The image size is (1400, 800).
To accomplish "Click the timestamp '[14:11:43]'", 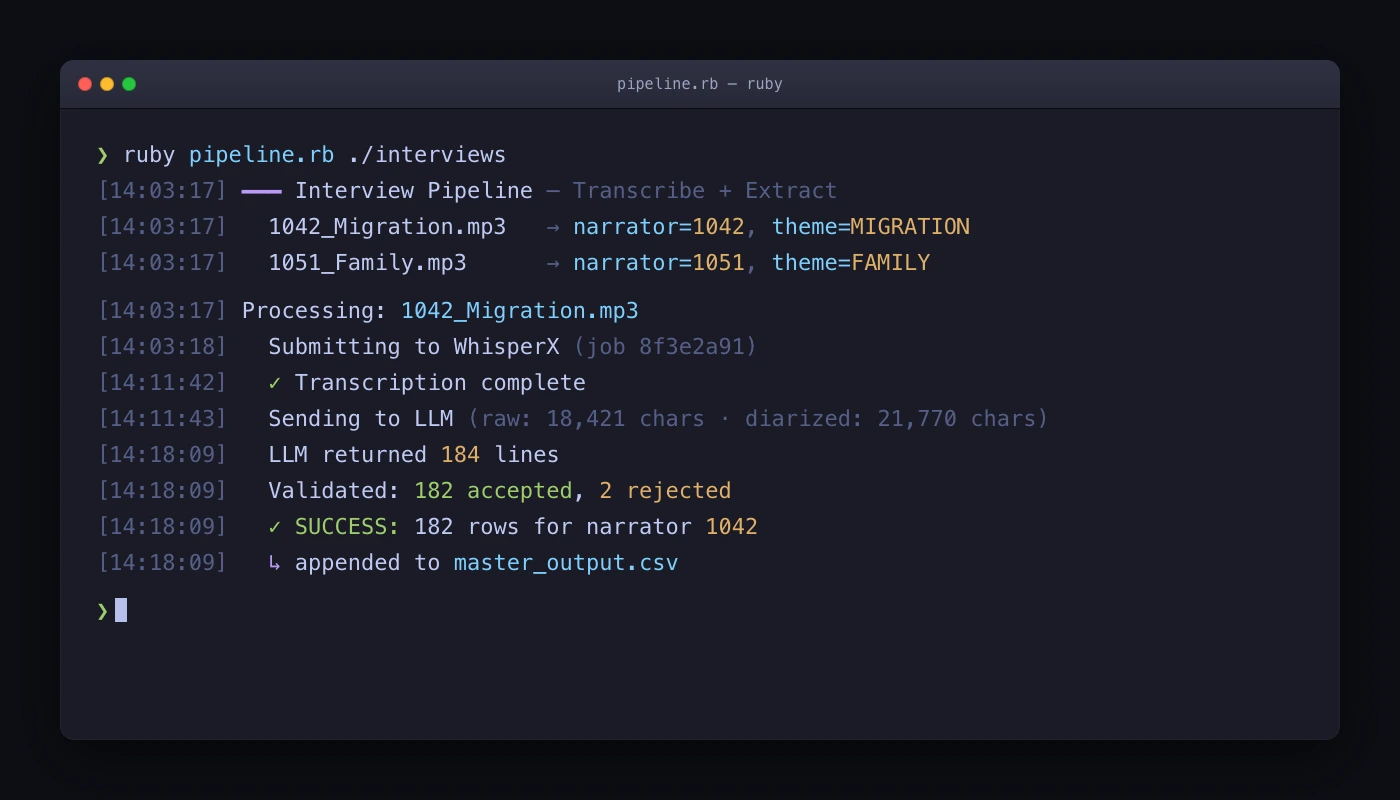I will pyautogui.click(x=163, y=419).
